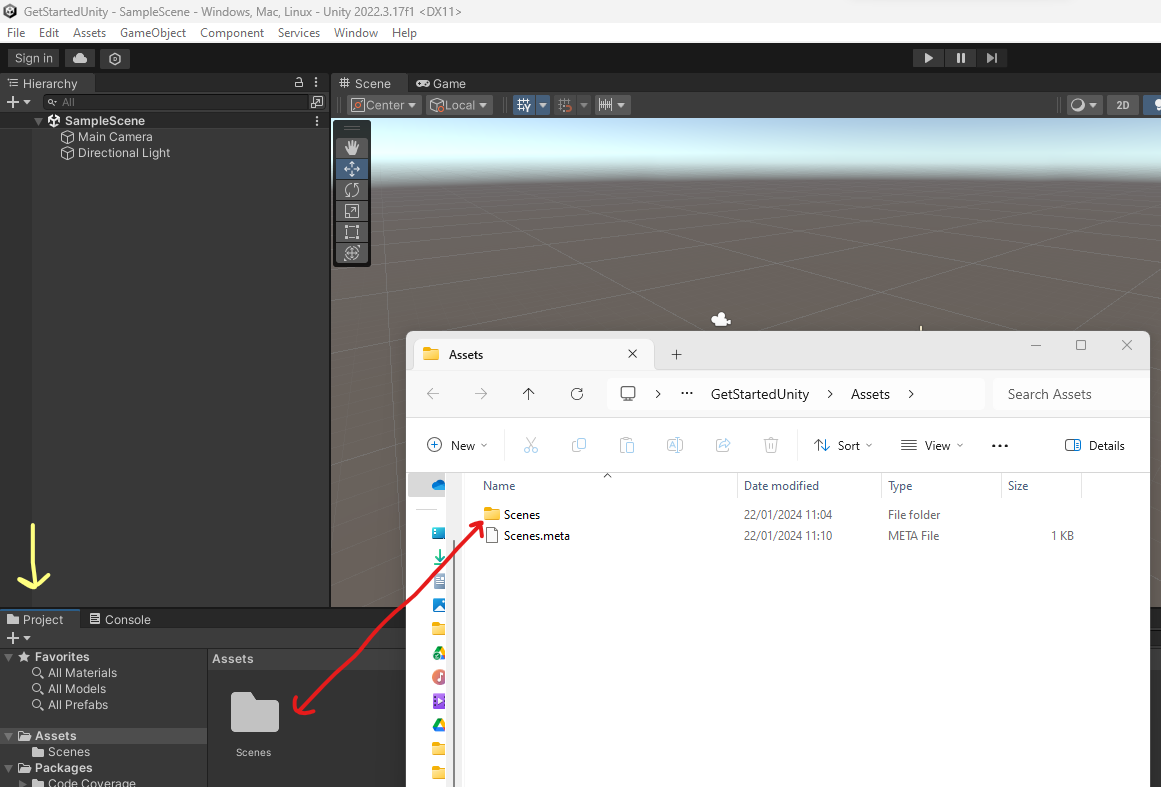Select the combined Transform tool

[x=352, y=253]
